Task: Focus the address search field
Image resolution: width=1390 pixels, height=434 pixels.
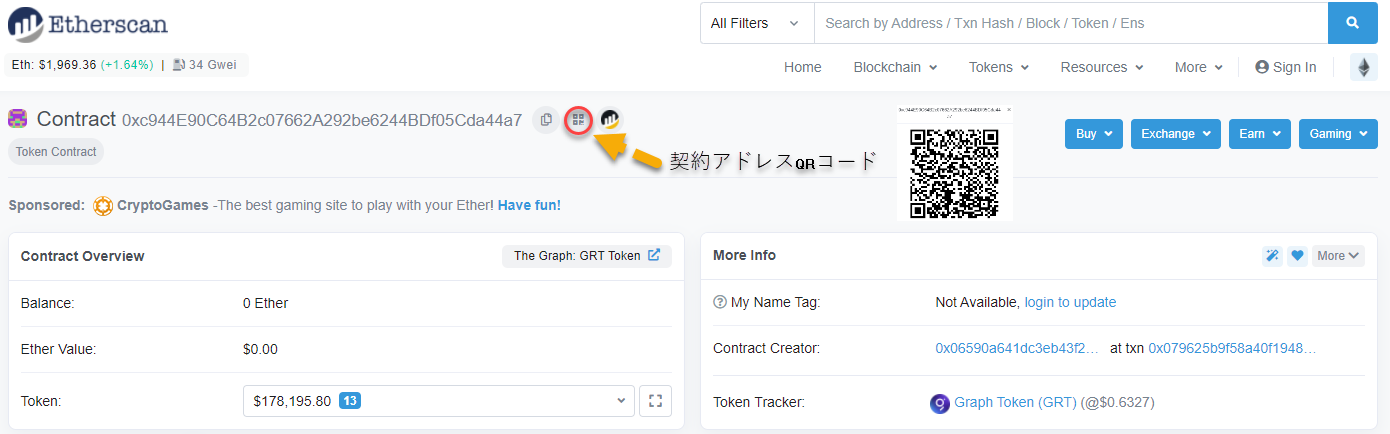Action: (1071, 23)
